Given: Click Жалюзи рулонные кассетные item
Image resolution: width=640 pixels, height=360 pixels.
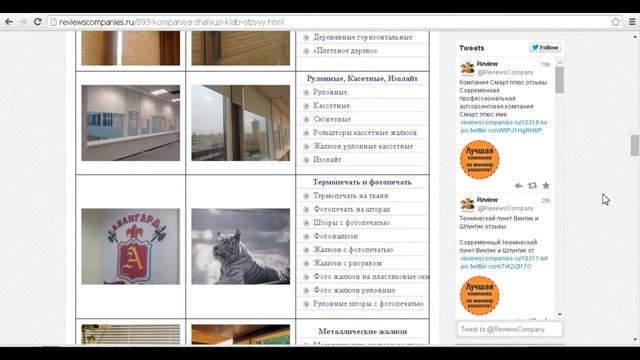Looking at the screenshot, I should coord(363,146).
